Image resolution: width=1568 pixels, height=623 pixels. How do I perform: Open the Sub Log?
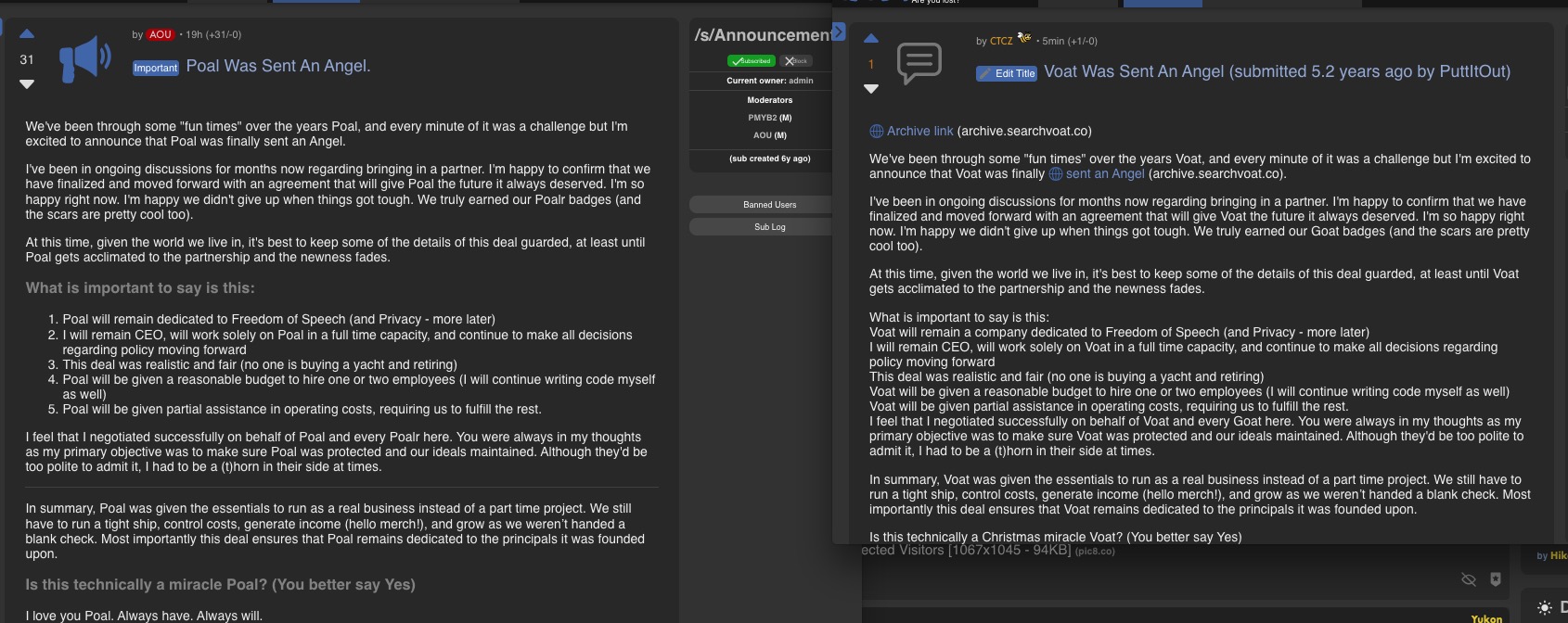pyautogui.click(x=769, y=226)
